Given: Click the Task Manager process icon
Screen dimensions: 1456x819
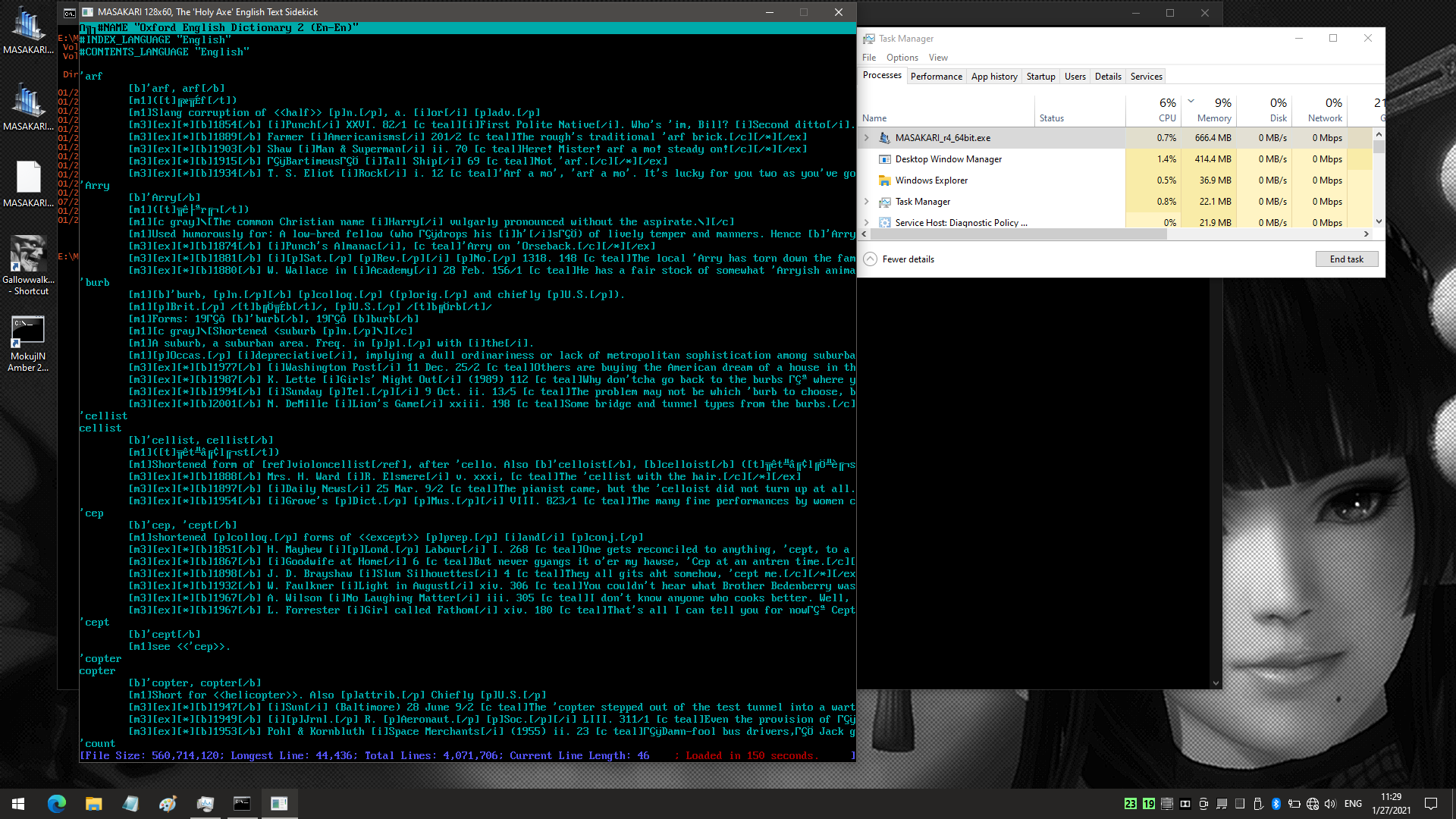Looking at the screenshot, I should tap(884, 201).
